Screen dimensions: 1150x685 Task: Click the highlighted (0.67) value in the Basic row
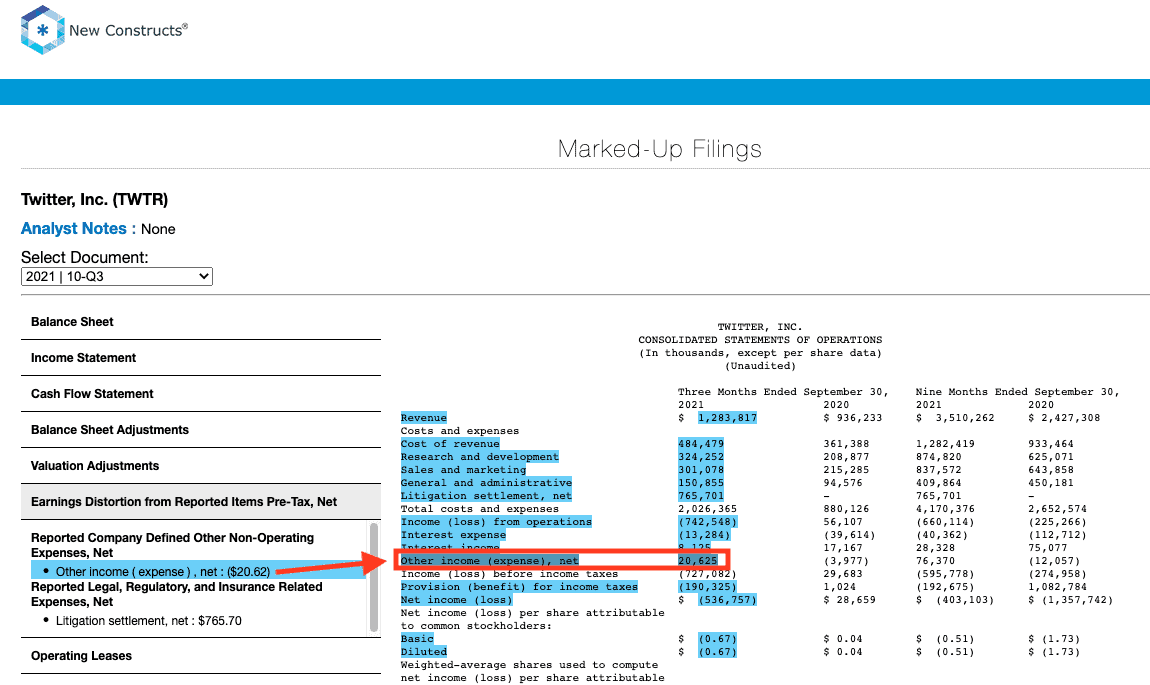(x=717, y=640)
